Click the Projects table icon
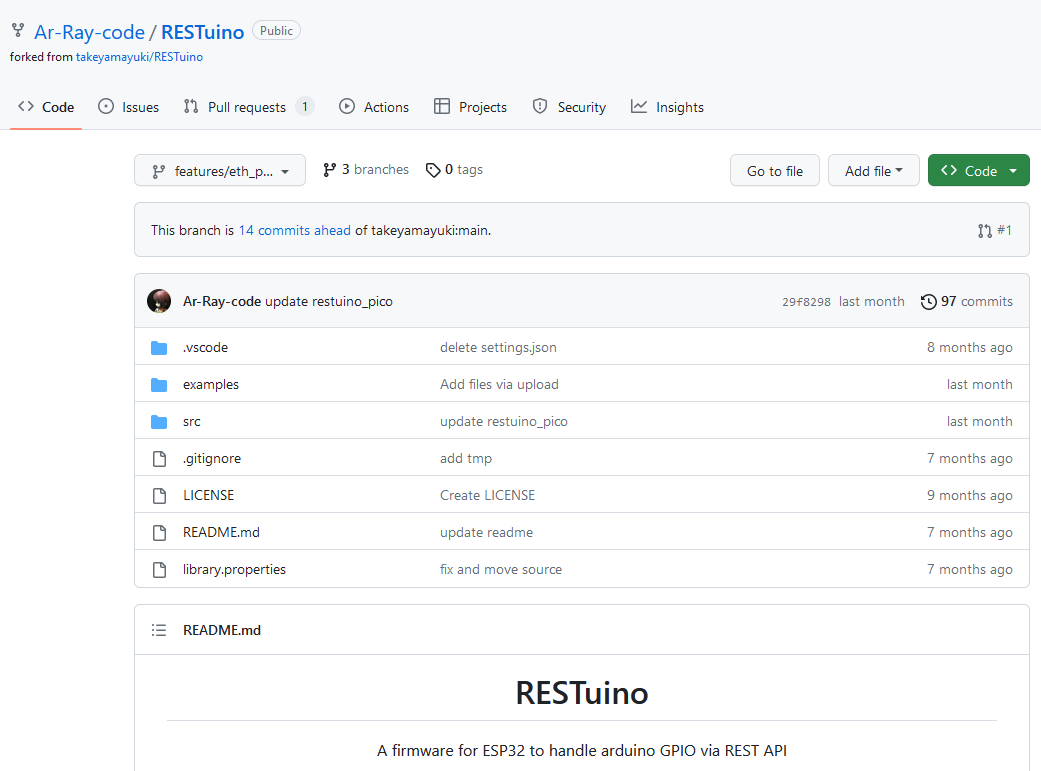Image resolution: width=1041 pixels, height=771 pixels. (441, 106)
